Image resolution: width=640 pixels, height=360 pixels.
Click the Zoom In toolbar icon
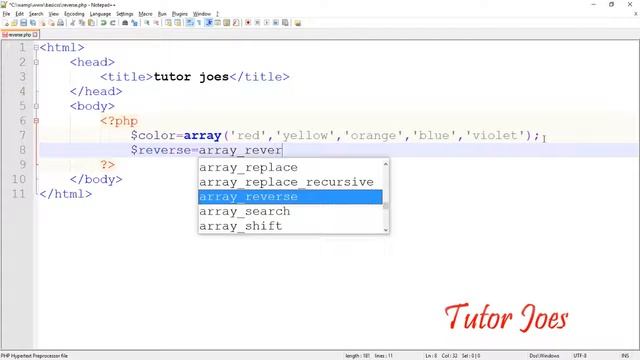(x=147, y=23)
